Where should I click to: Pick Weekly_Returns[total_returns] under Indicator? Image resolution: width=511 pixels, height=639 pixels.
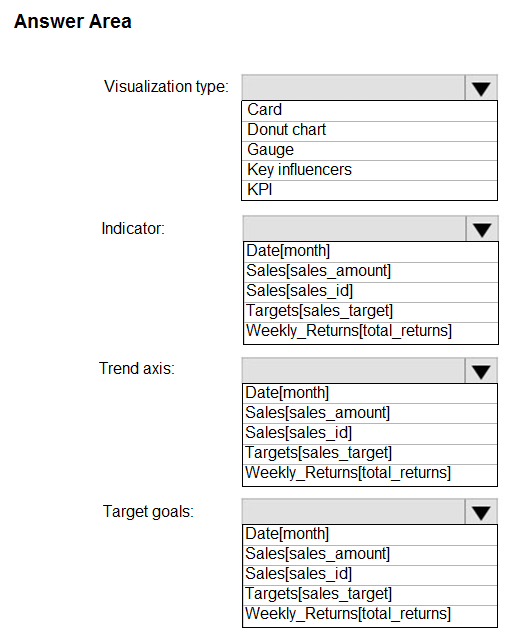[x=370, y=332]
